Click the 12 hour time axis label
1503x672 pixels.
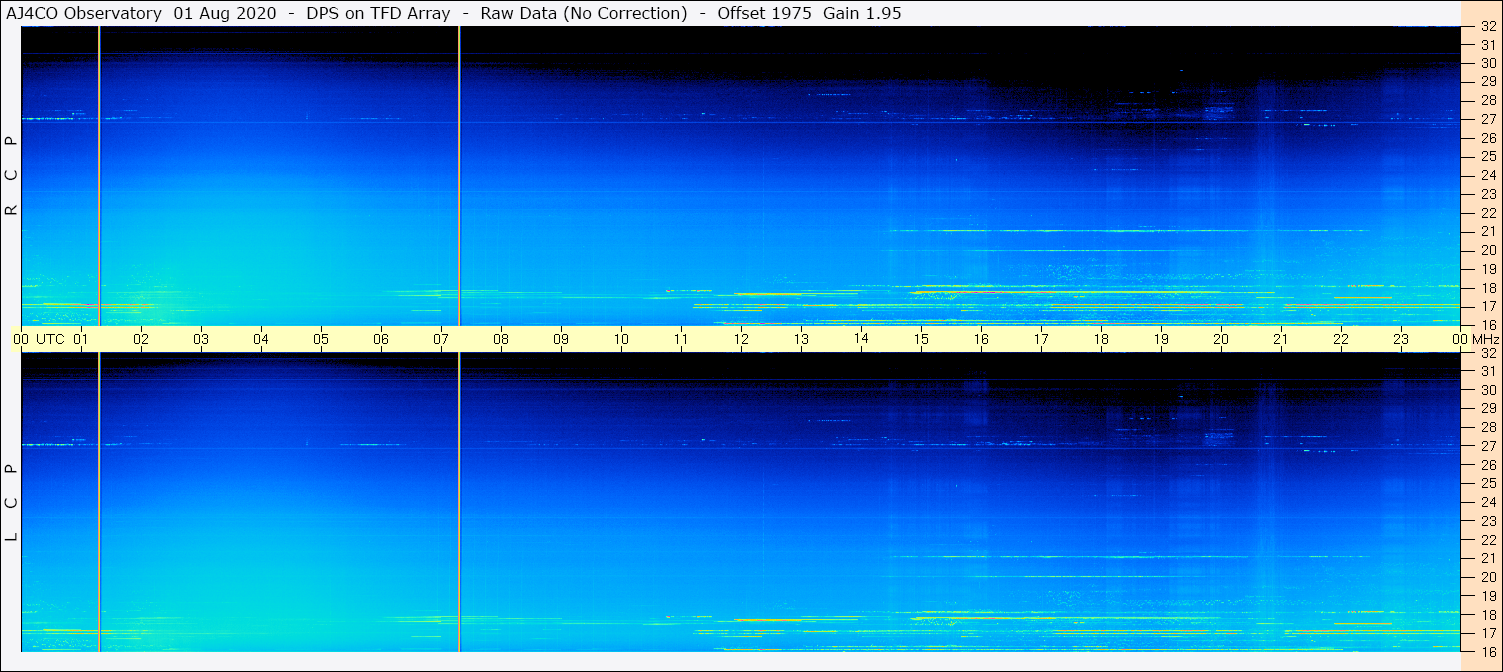click(741, 339)
